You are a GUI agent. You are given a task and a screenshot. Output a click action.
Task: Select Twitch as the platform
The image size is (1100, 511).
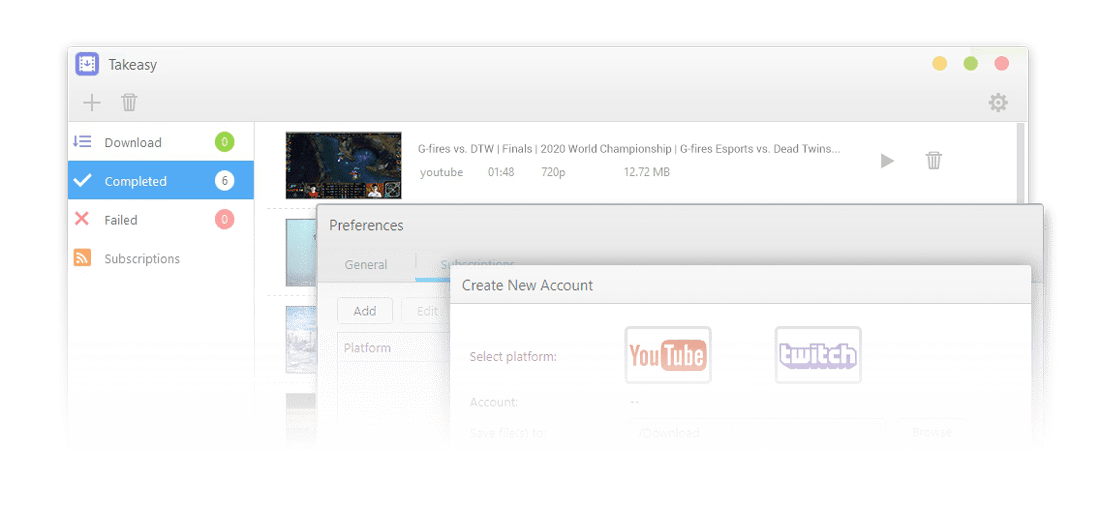(x=817, y=355)
